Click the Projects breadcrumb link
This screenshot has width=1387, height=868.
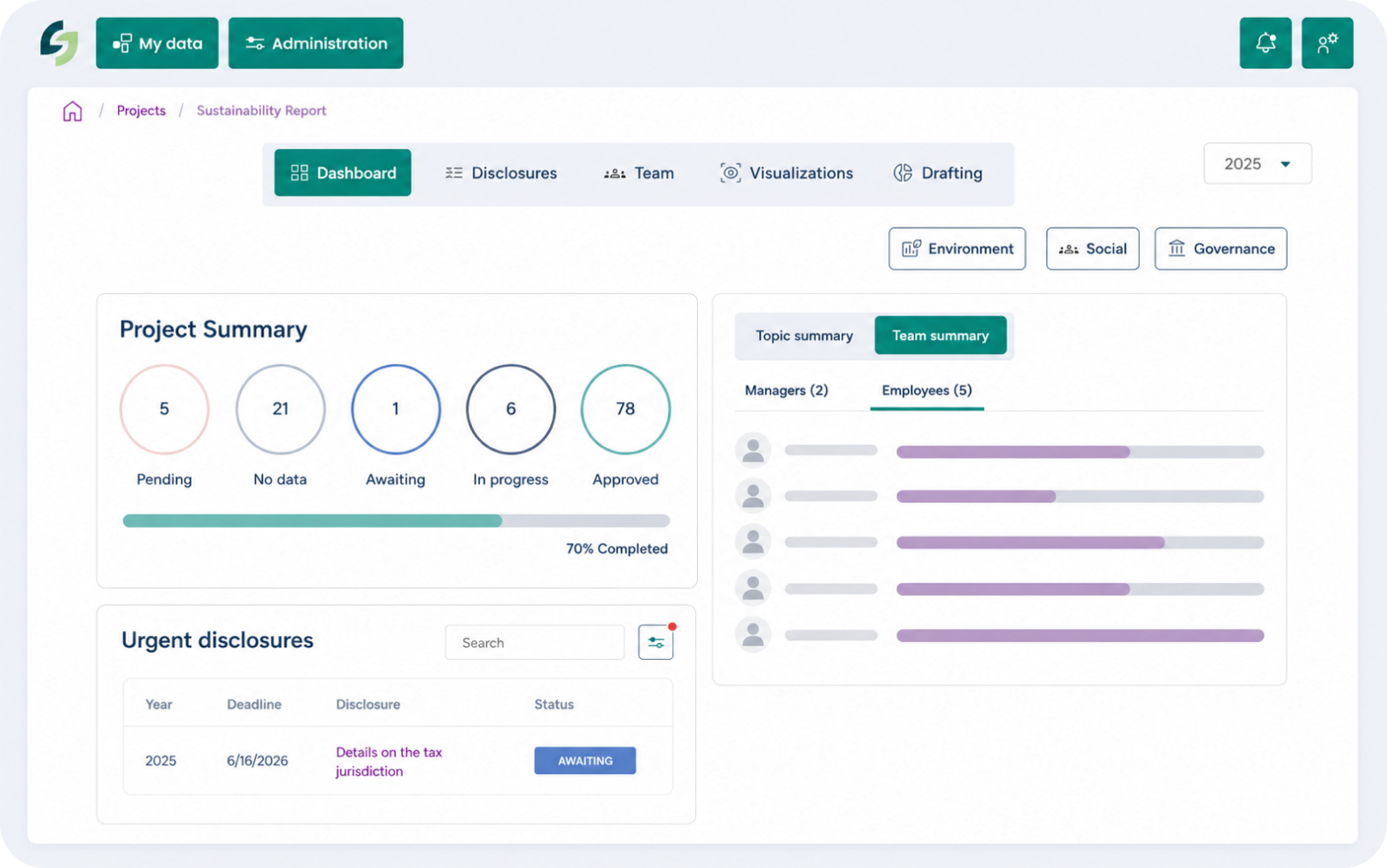(x=141, y=111)
